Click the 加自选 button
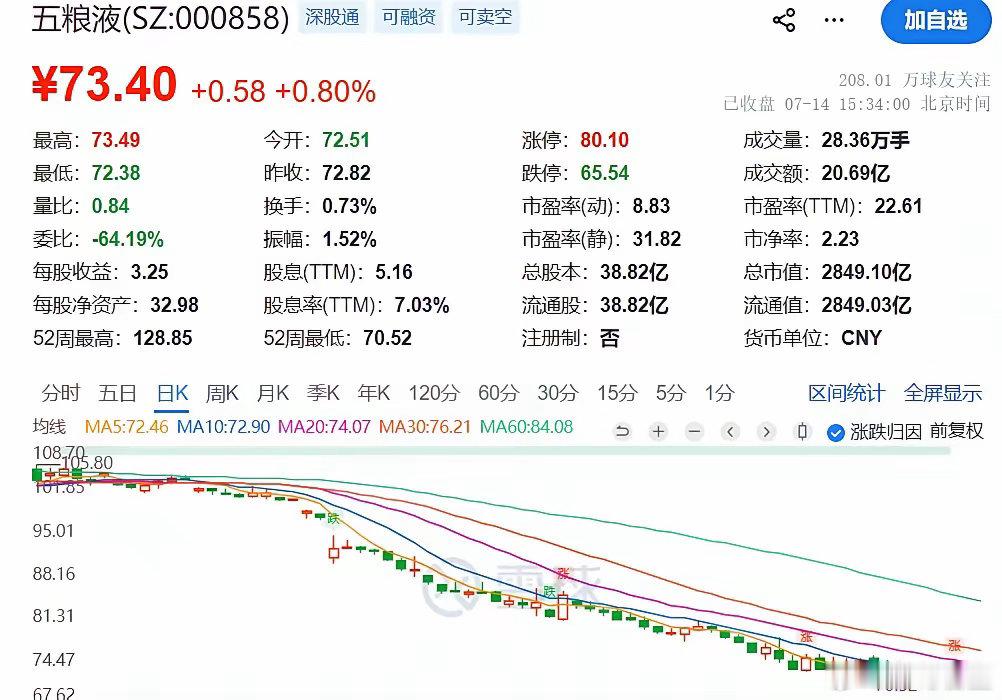1002x700 pixels. click(x=936, y=20)
